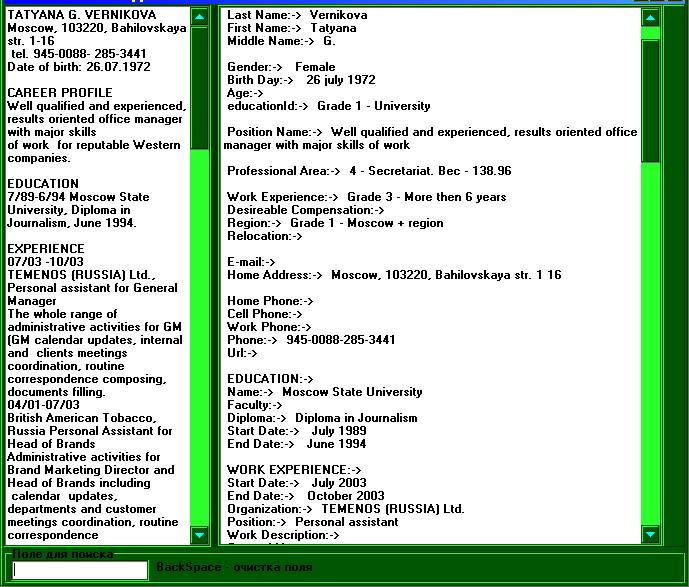Click the left pane scroll up arrow
Screen dimensions: 689x587
tap(199, 17)
